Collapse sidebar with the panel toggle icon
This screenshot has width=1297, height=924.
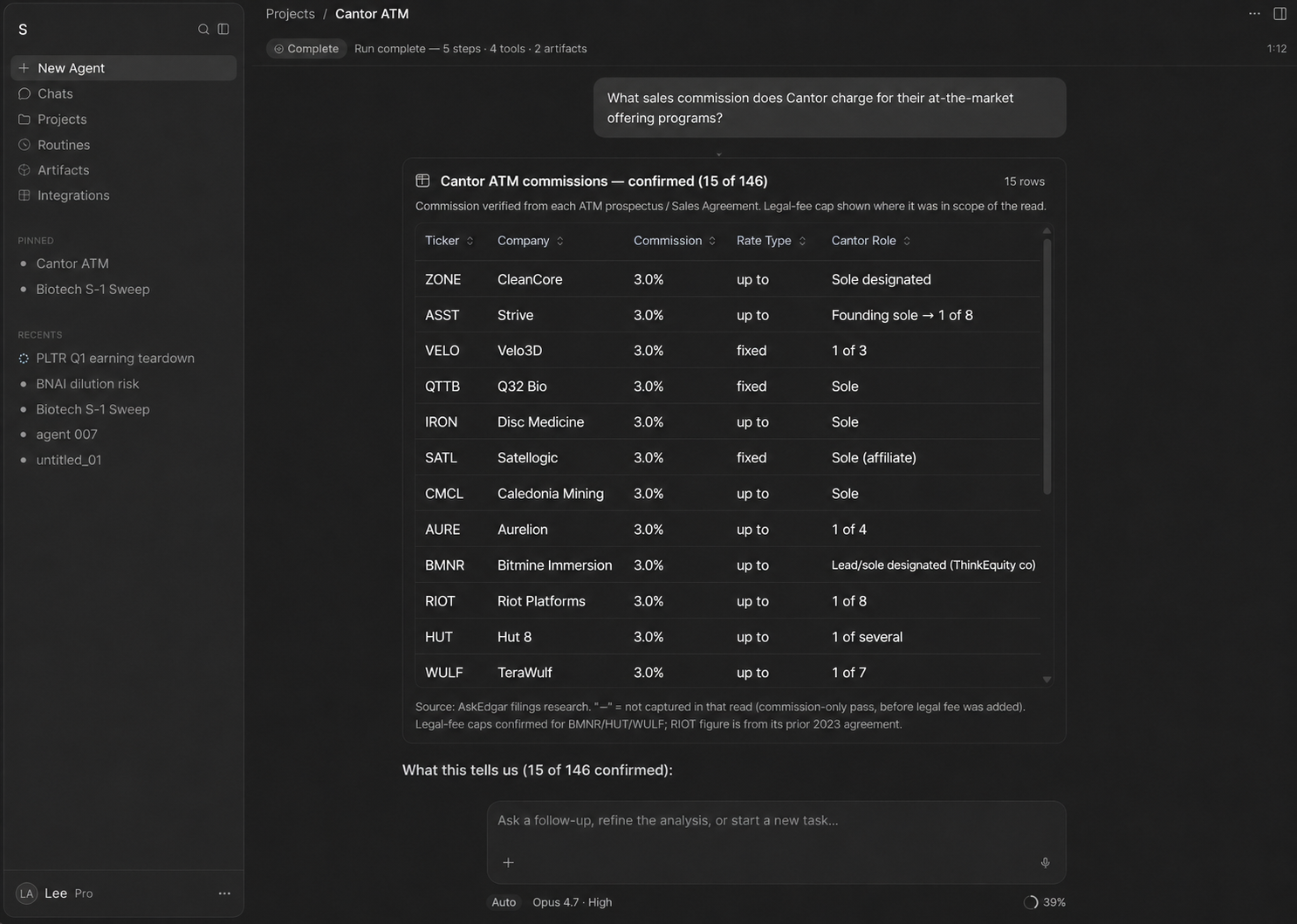[223, 29]
